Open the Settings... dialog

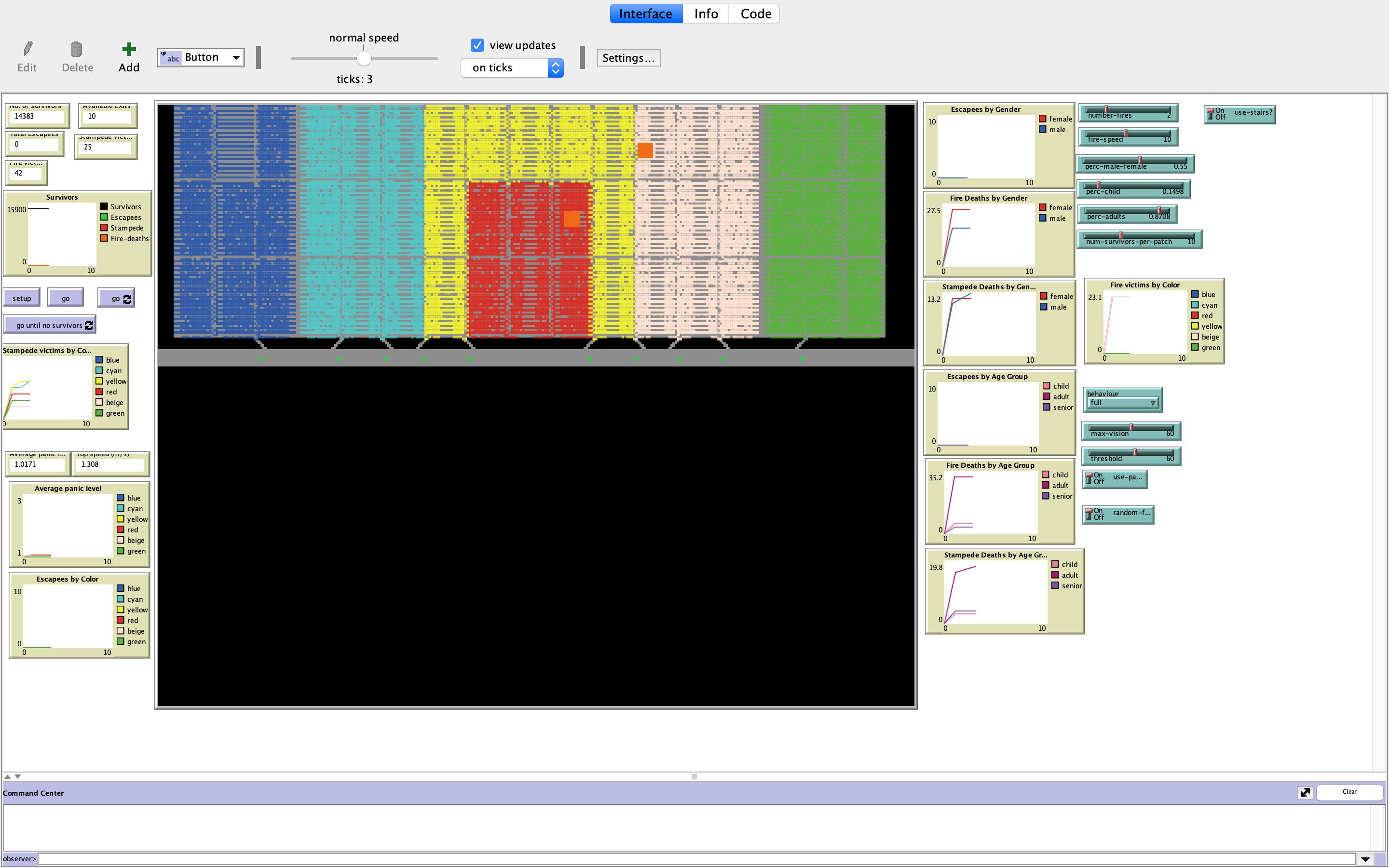click(x=628, y=58)
